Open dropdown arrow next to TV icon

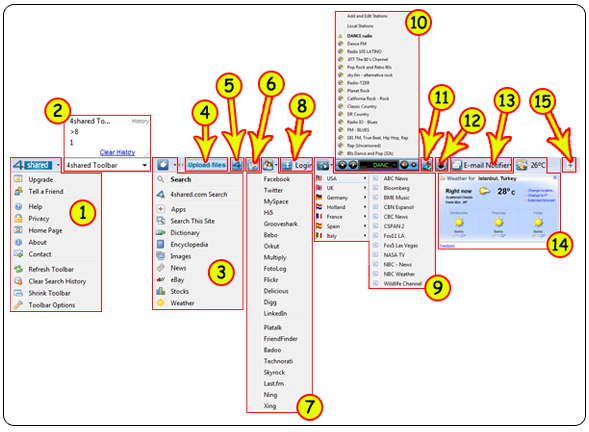(331, 165)
